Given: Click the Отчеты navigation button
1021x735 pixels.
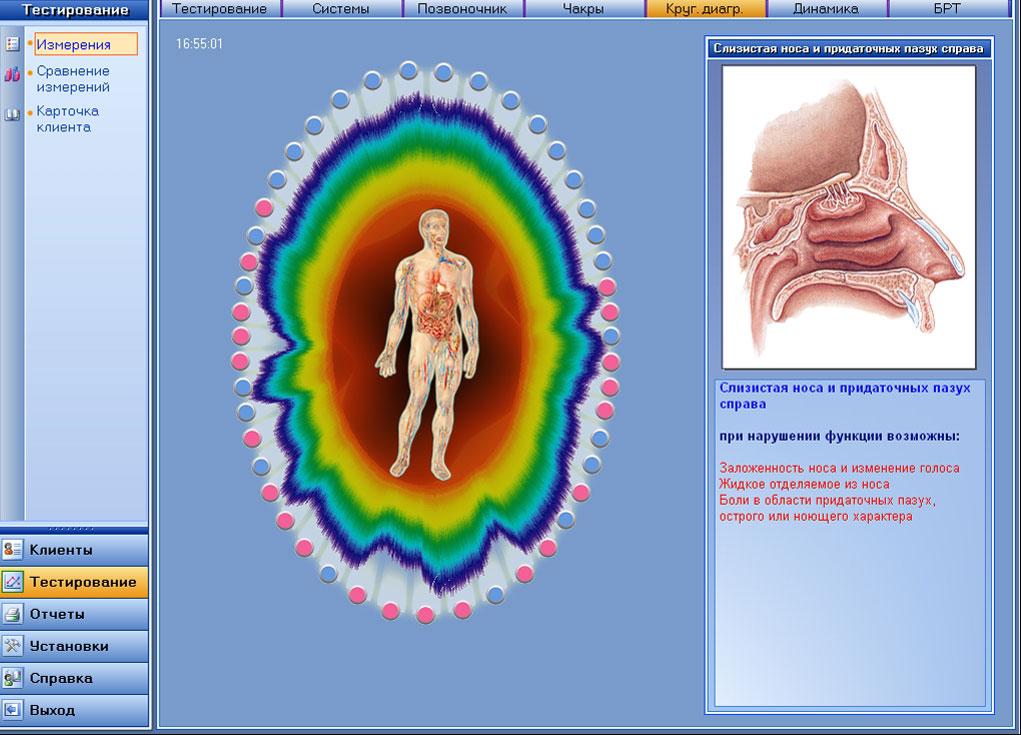Looking at the screenshot, I should point(74,614).
